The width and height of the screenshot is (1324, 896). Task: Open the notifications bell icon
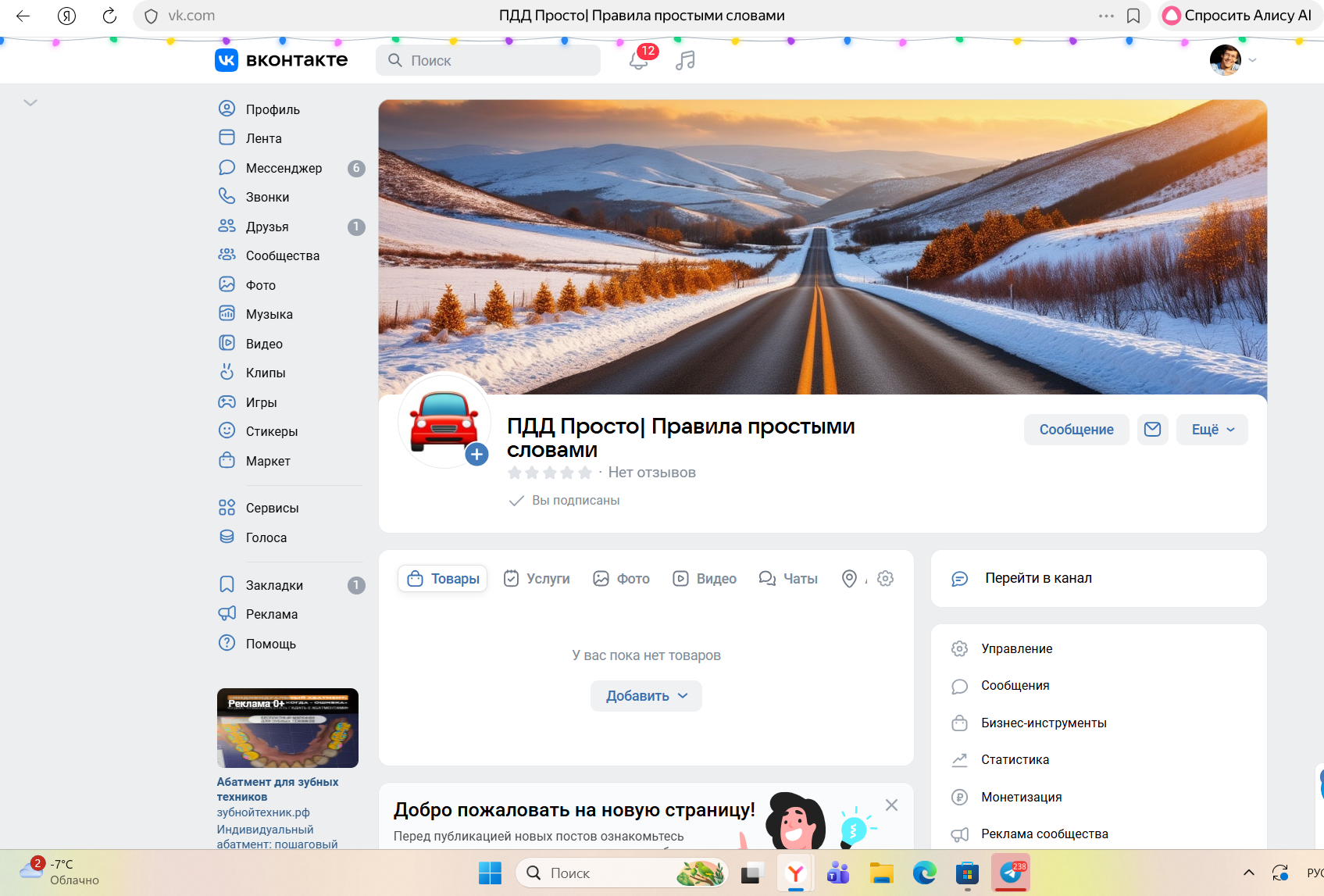[x=638, y=61]
